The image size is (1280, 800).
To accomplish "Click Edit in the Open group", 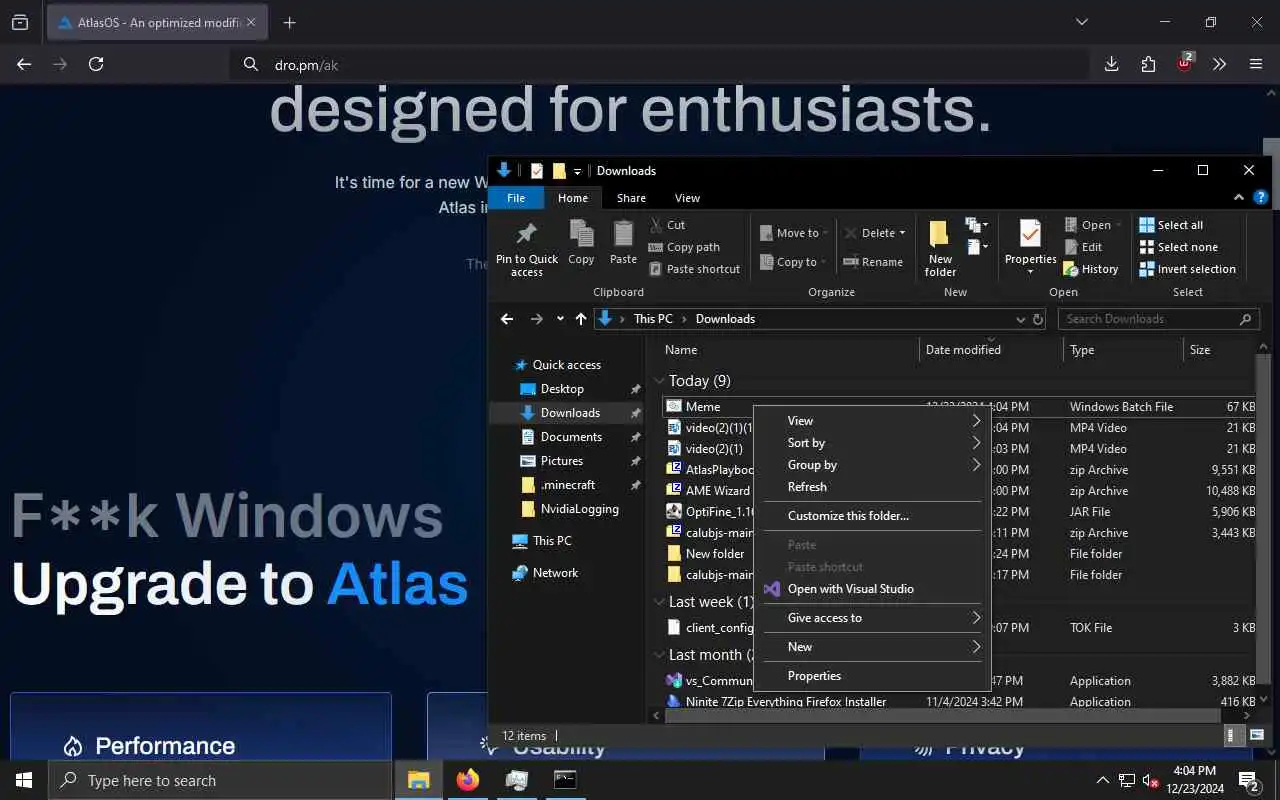I will point(1083,247).
